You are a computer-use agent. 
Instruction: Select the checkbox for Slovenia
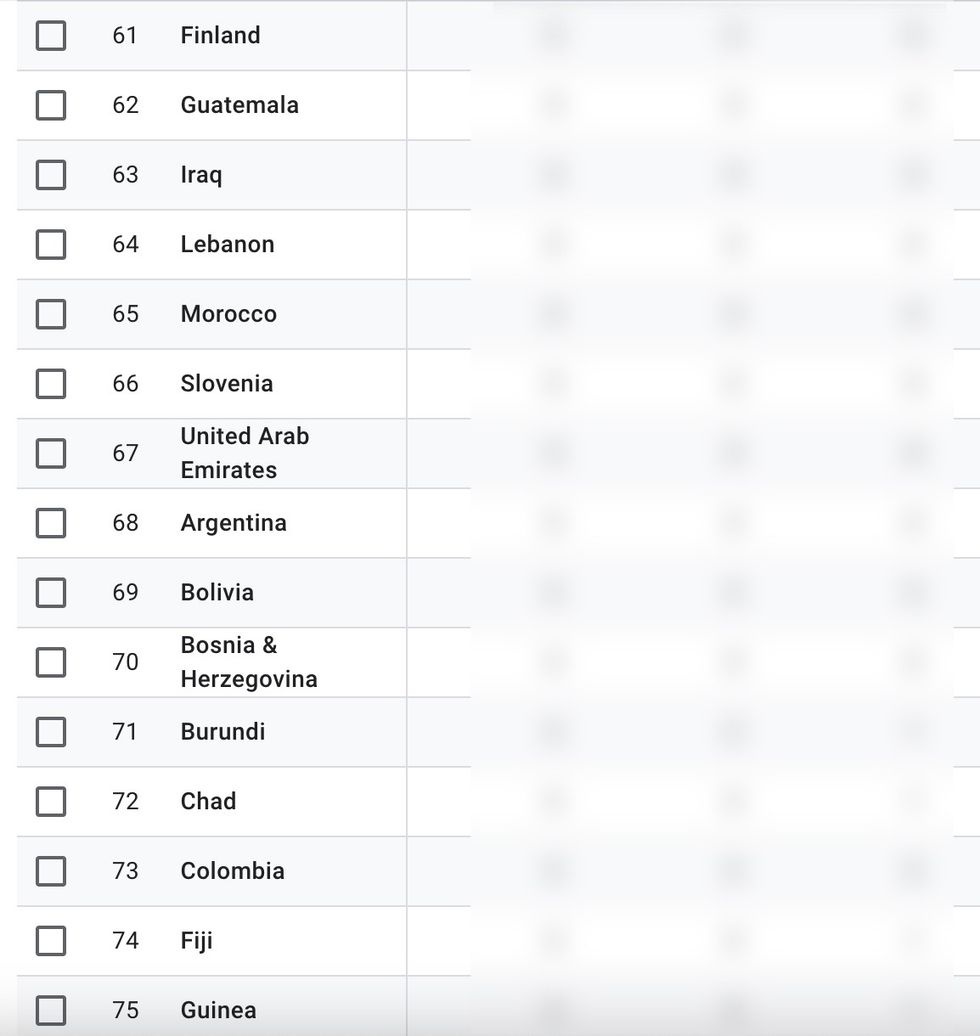pos(51,384)
